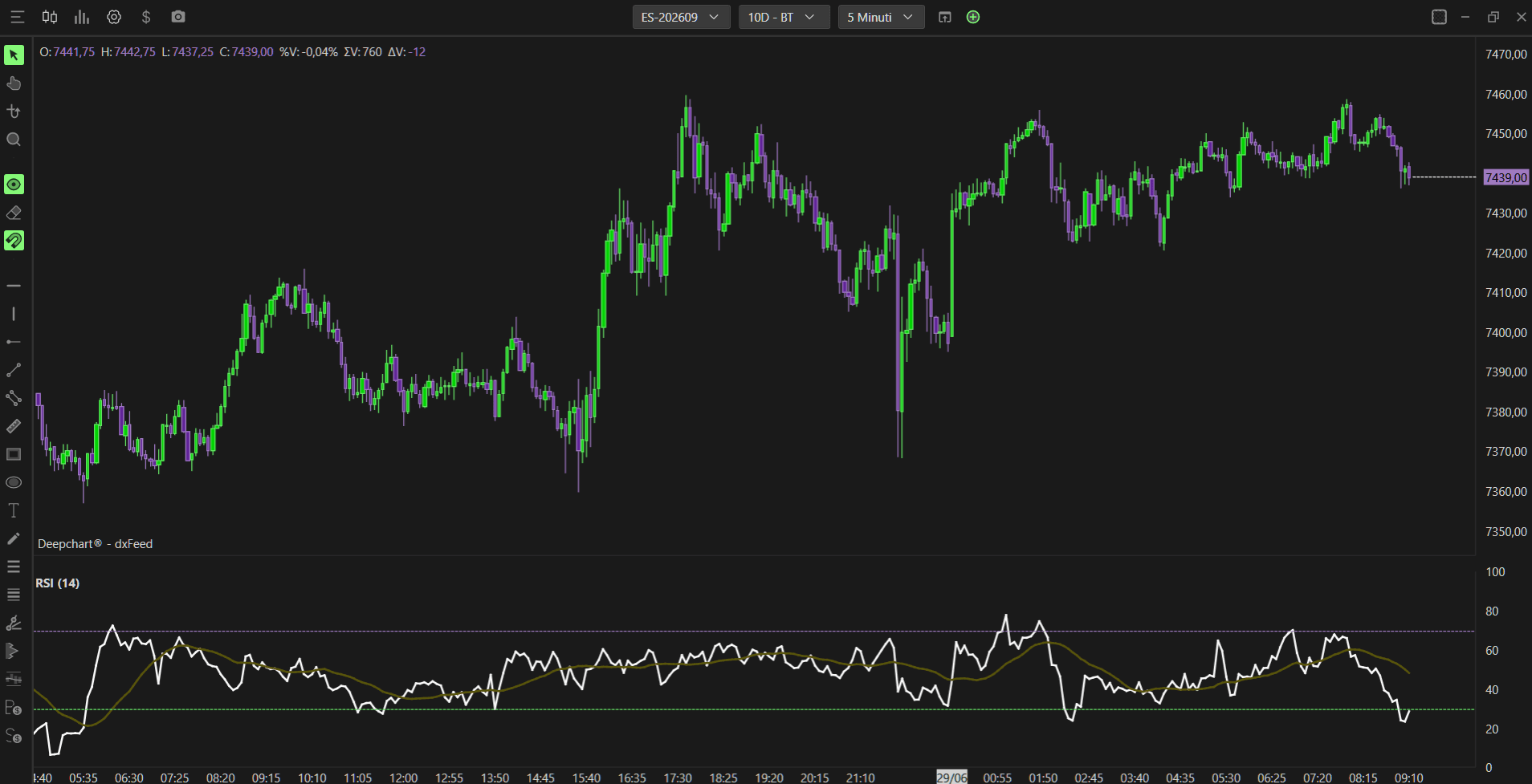Select the horizontal line drawing tool
The width and height of the screenshot is (1532, 784).
click(x=14, y=286)
